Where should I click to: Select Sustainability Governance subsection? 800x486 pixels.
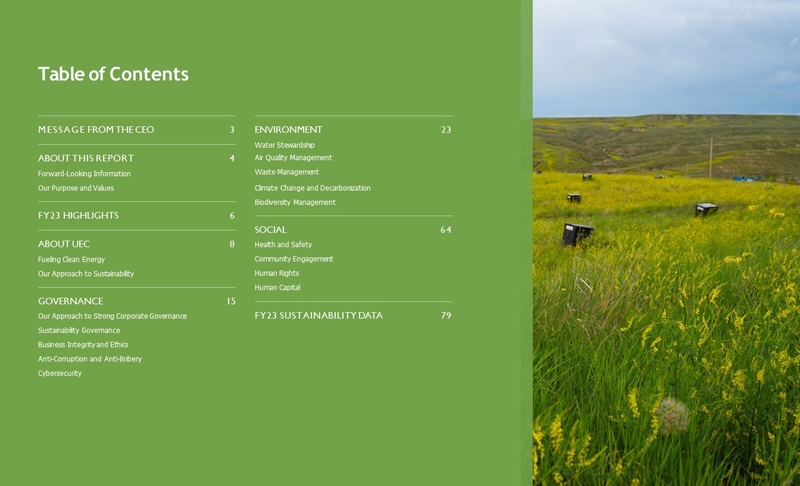pyautogui.click(x=79, y=331)
